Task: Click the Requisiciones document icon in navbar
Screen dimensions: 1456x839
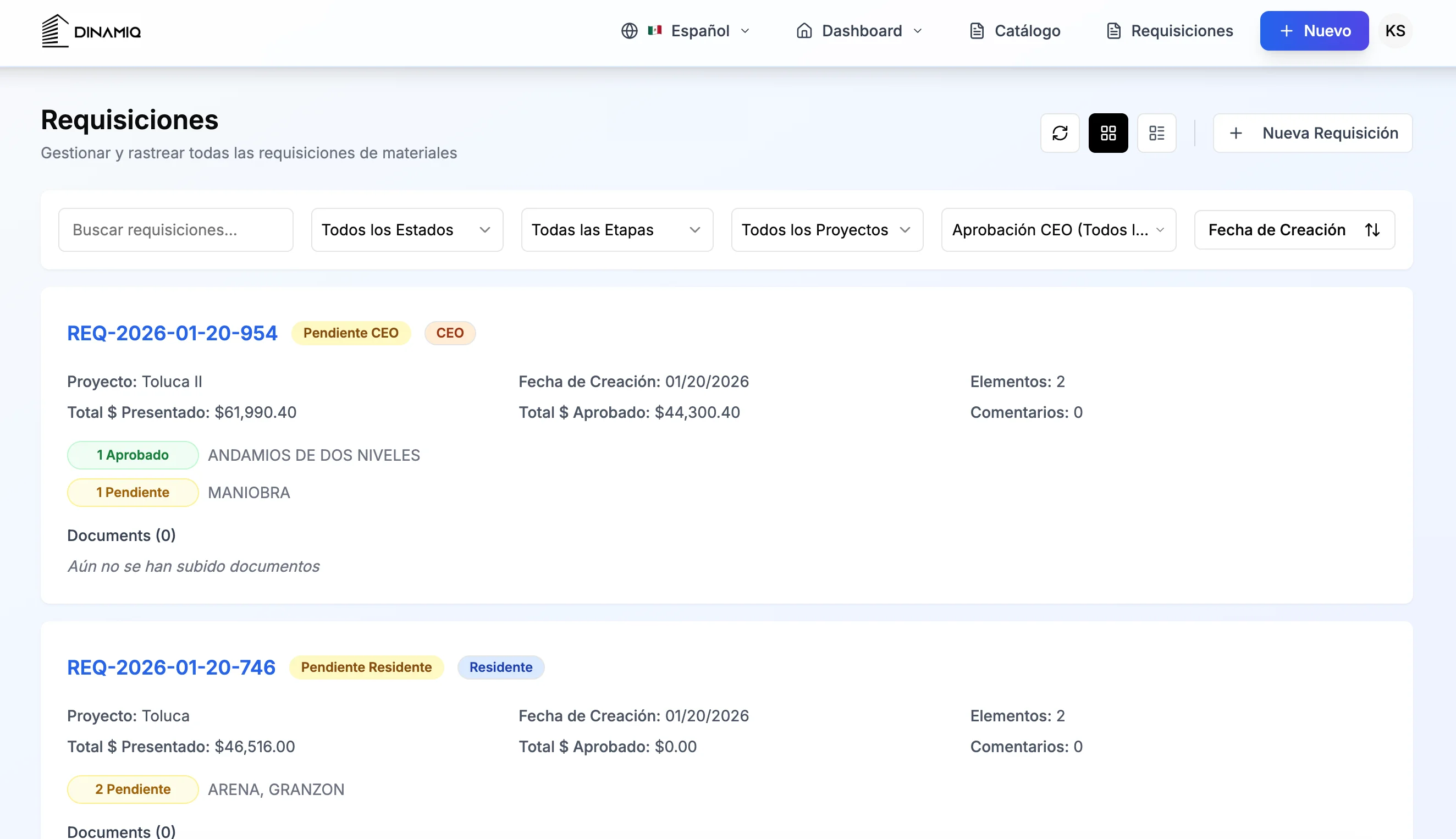Action: coord(1114,31)
